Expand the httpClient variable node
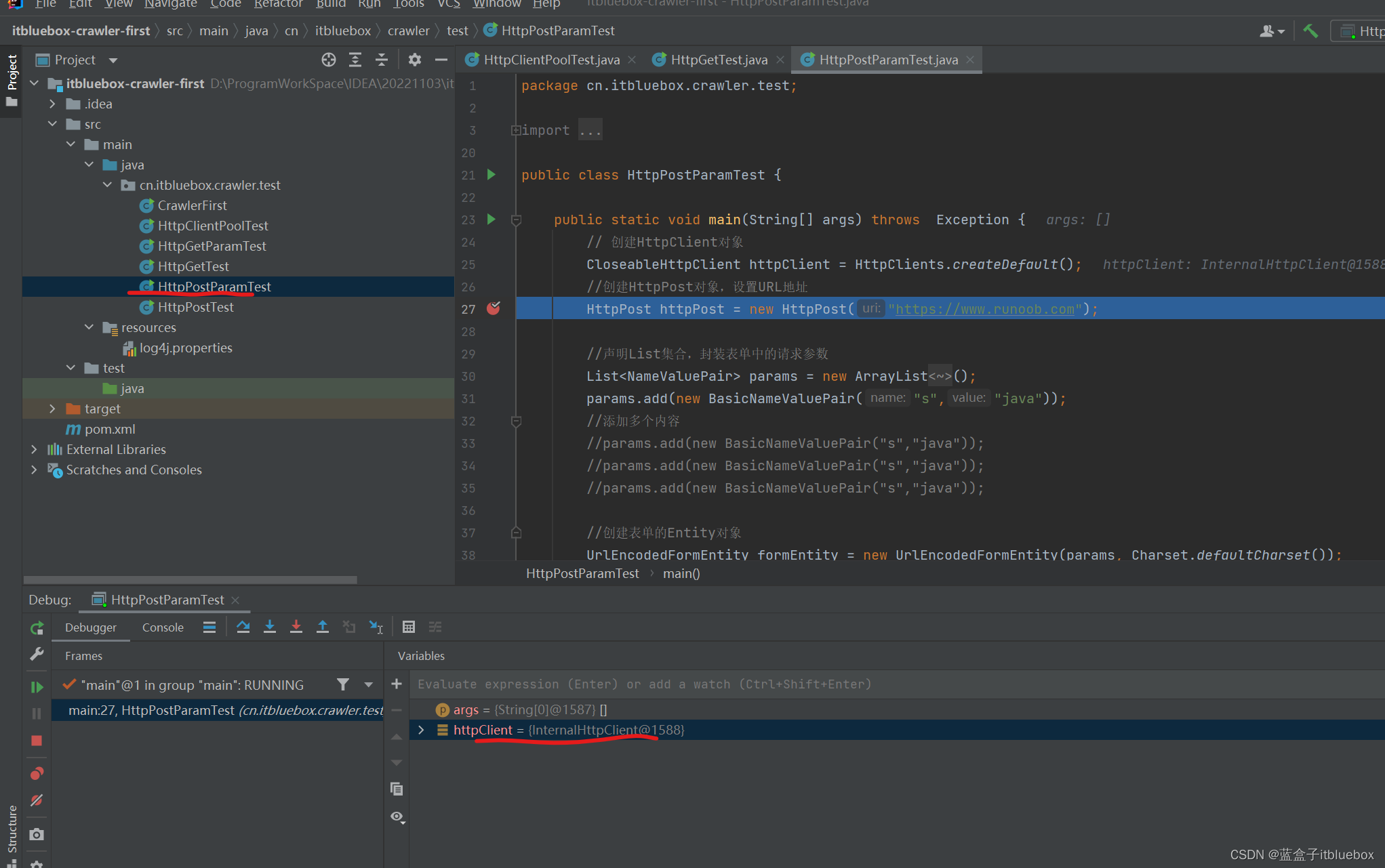Image resolution: width=1385 pixels, height=868 pixels. point(421,730)
